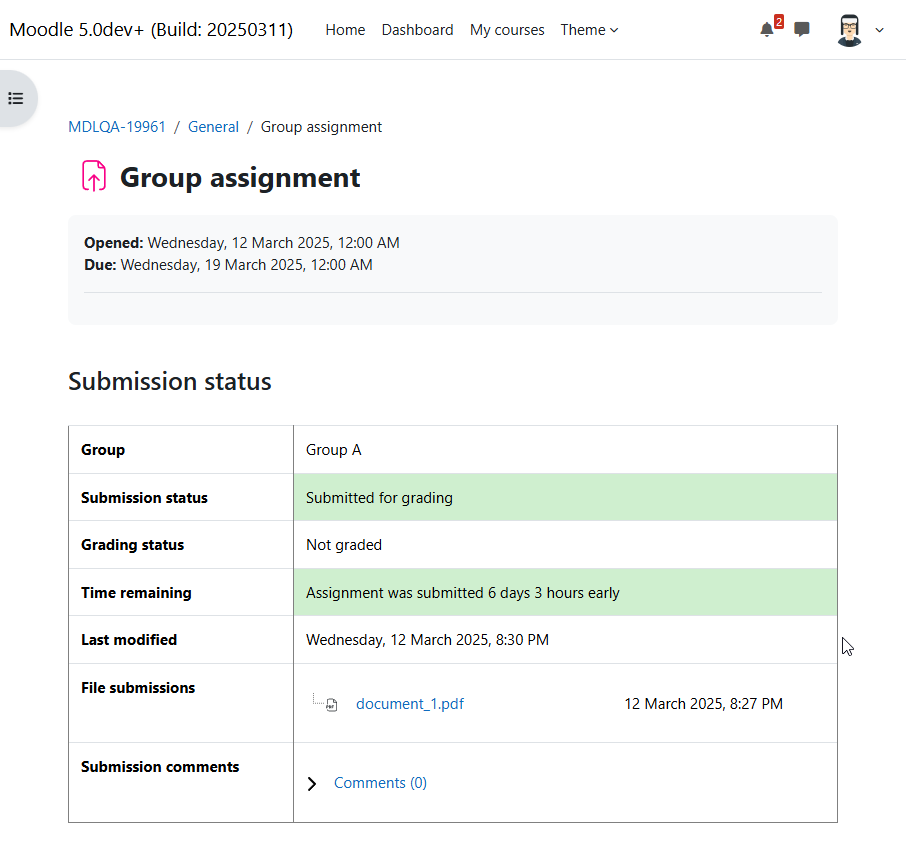Open the Dashboard menu item

click(417, 30)
